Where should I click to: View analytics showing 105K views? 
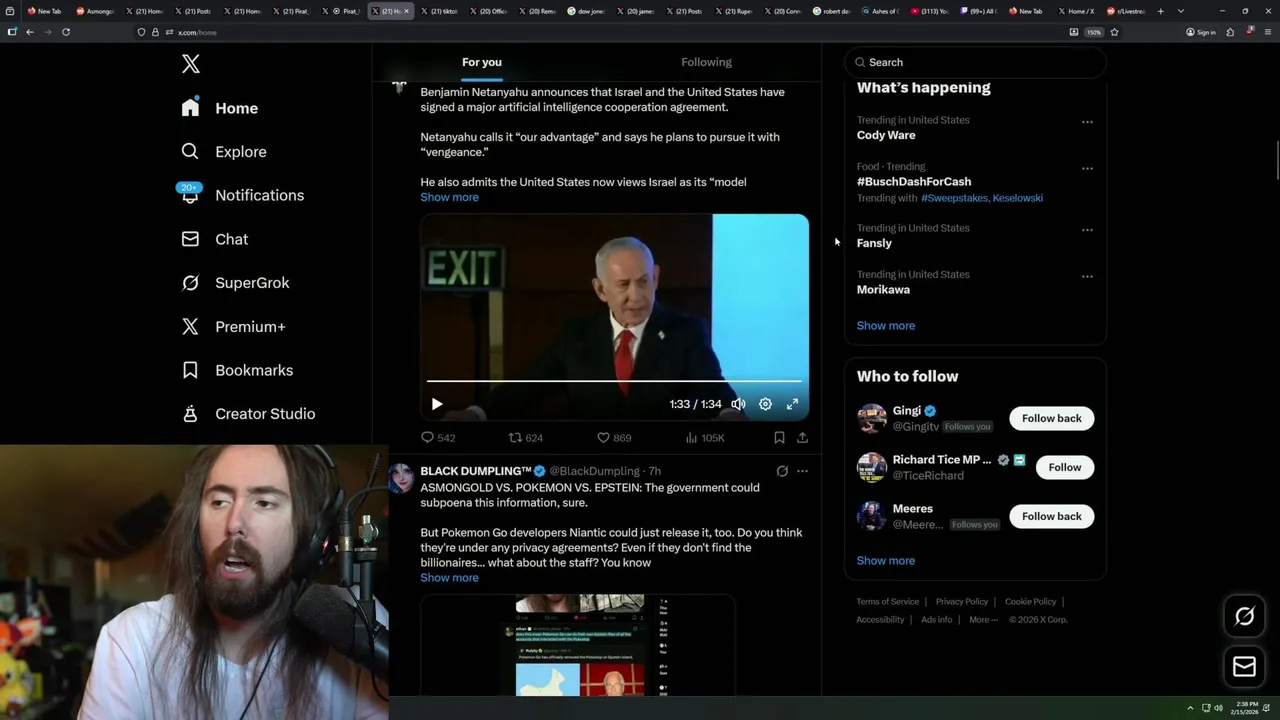(x=705, y=438)
